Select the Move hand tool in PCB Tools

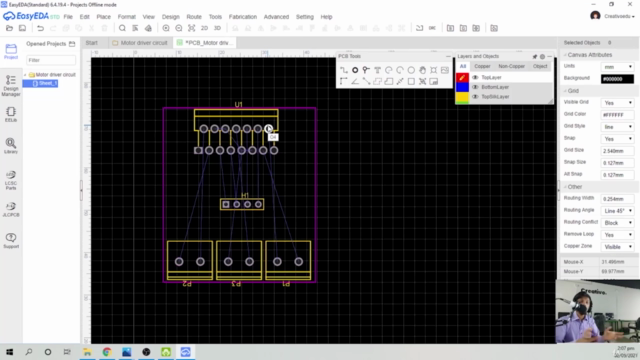(422, 70)
